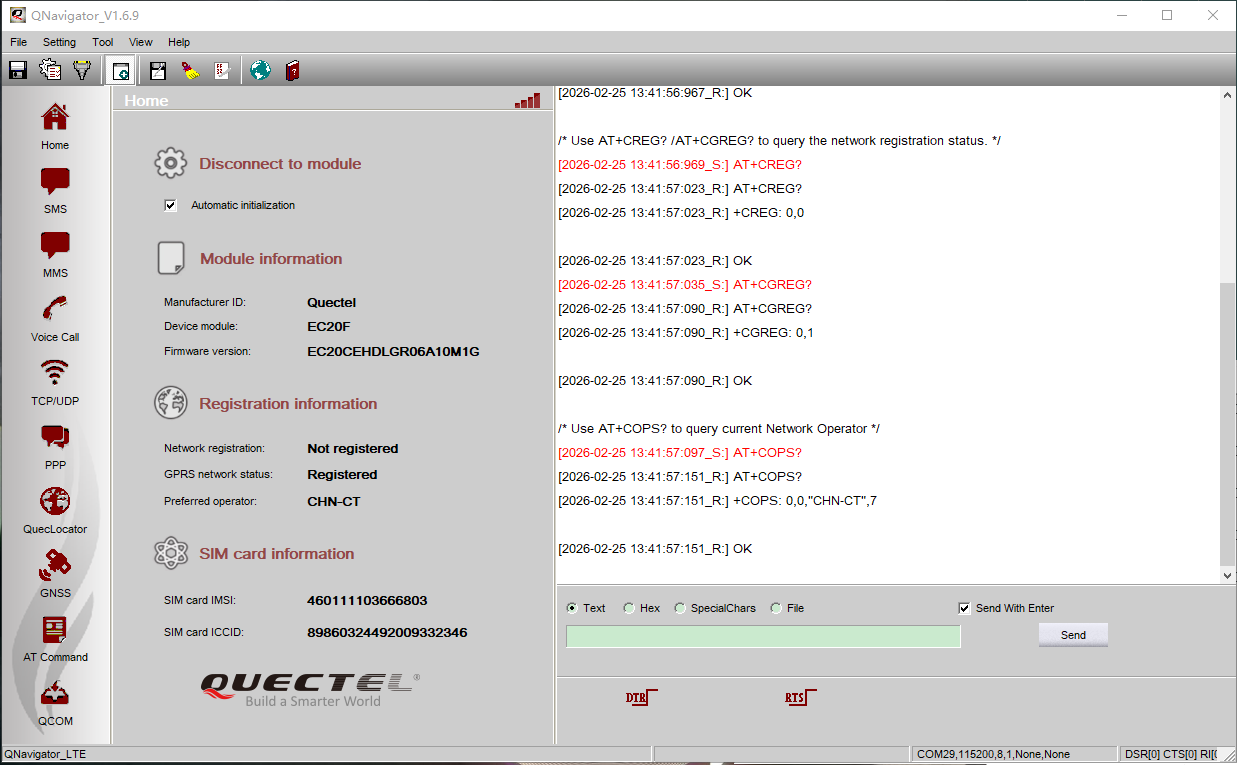This screenshot has width=1237, height=765.
Task: Open the AT Command sidebar section
Action: 55,639
